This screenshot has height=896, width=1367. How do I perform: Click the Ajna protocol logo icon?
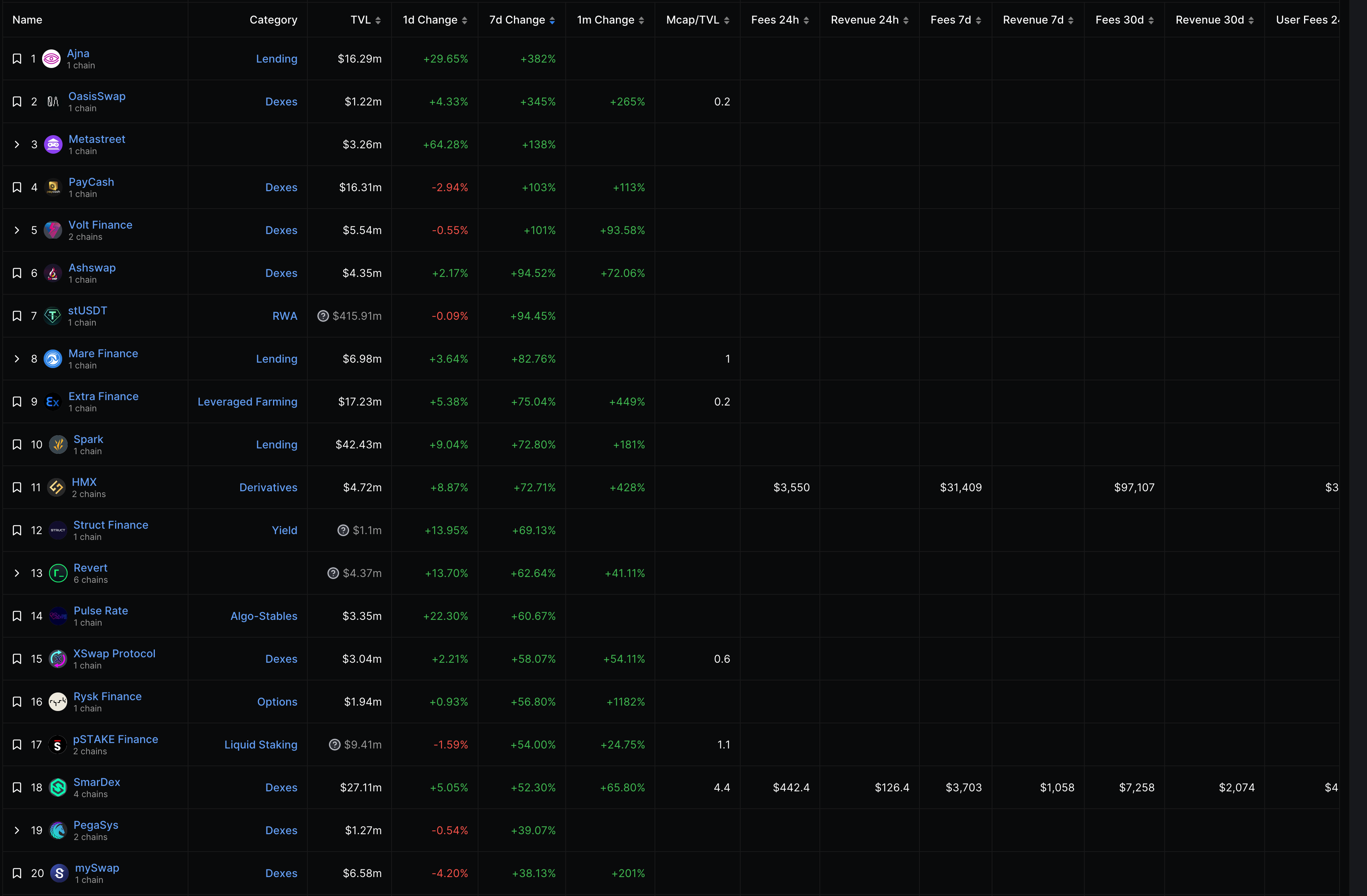(x=51, y=59)
